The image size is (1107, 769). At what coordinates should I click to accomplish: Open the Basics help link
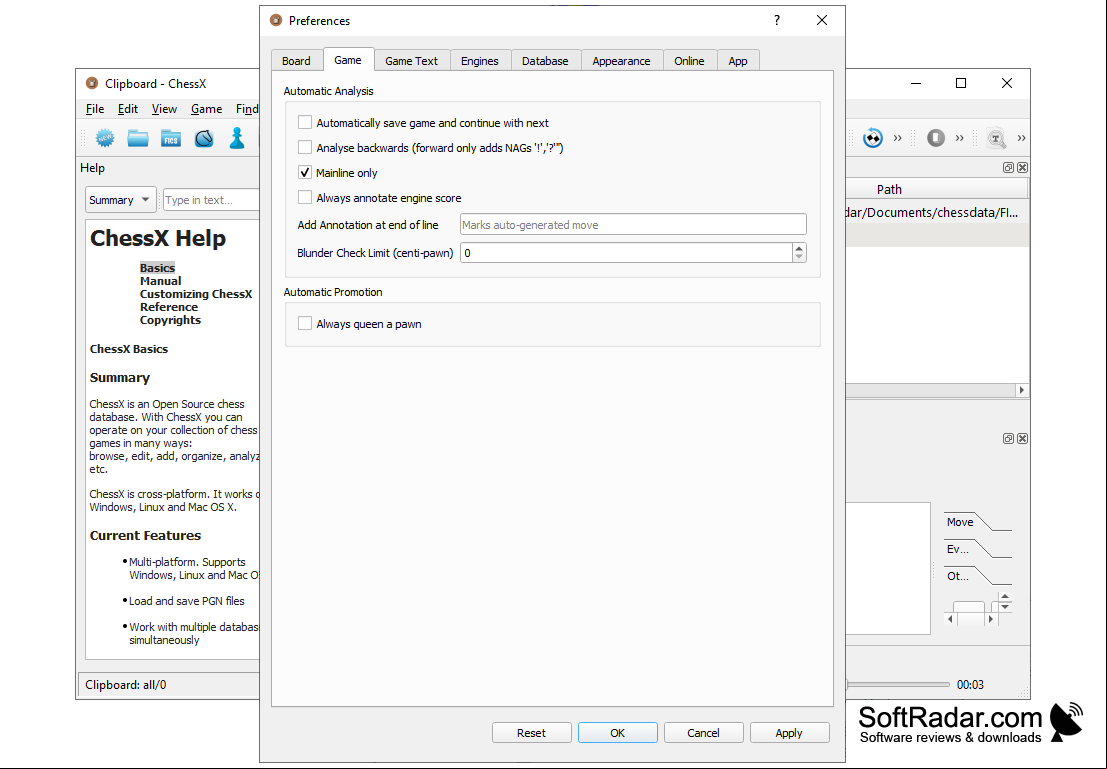(157, 268)
